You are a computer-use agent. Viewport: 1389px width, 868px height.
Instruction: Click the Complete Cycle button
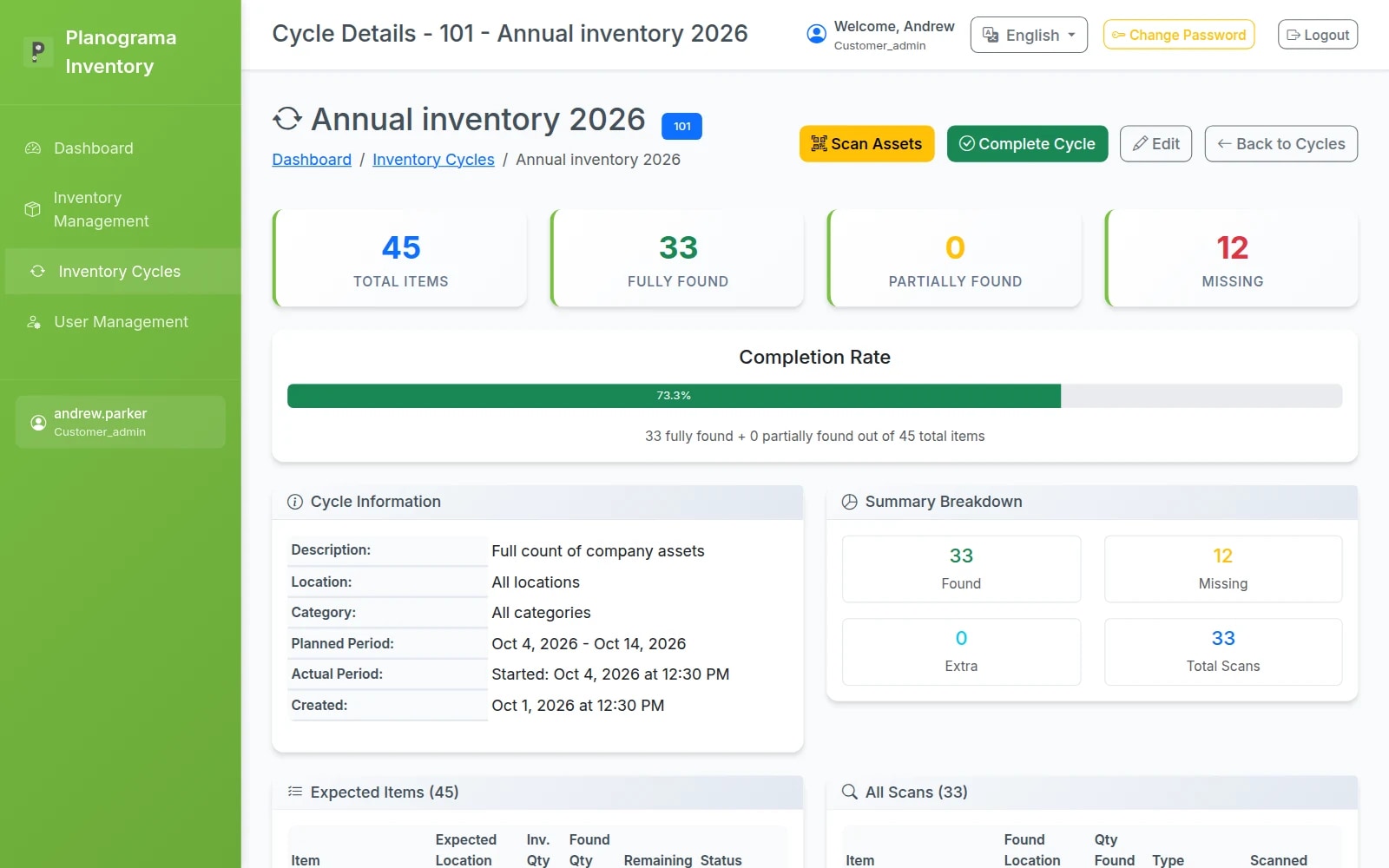point(1027,144)
